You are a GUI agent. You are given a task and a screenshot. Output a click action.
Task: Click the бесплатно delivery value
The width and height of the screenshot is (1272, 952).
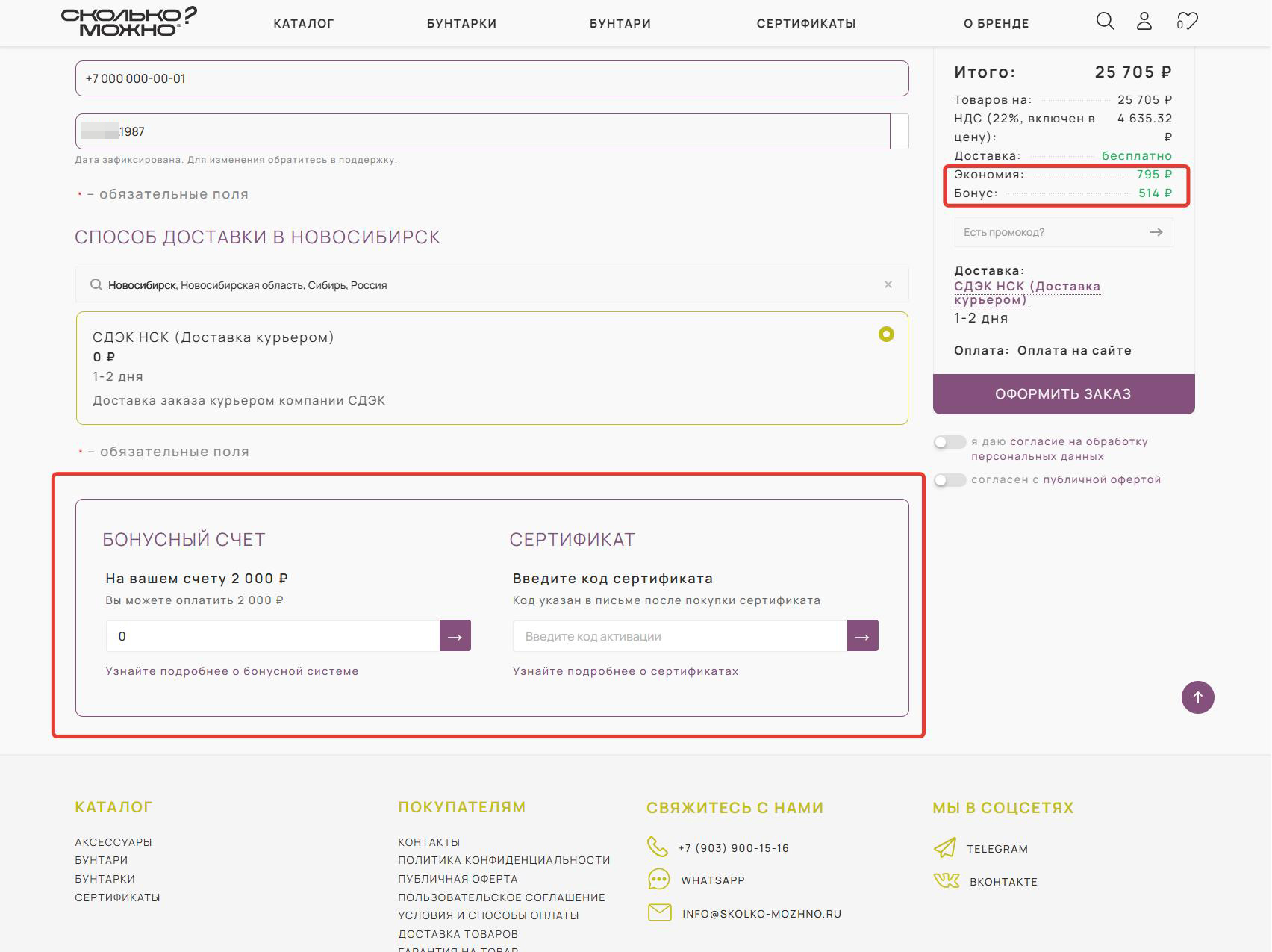(x=1137, y=155)
